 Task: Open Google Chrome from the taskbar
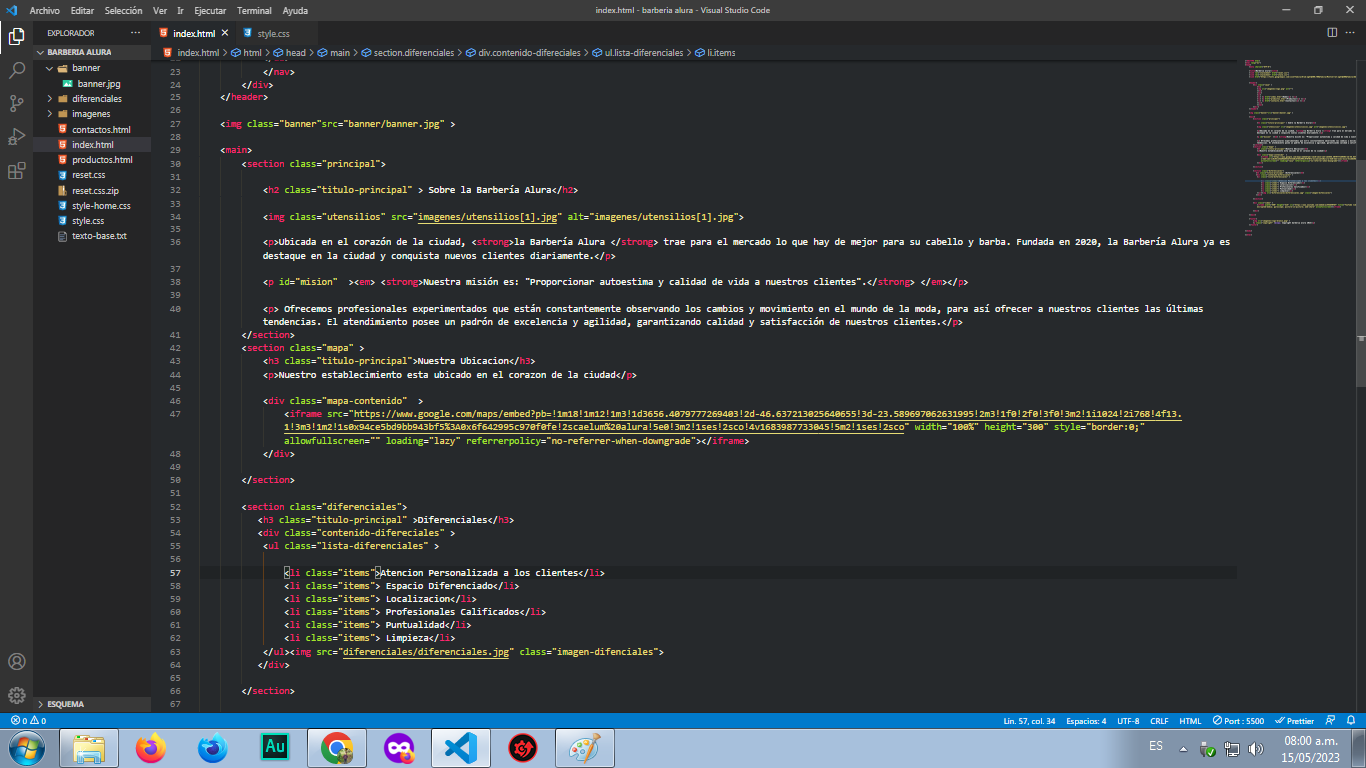(x=337, y=747)
